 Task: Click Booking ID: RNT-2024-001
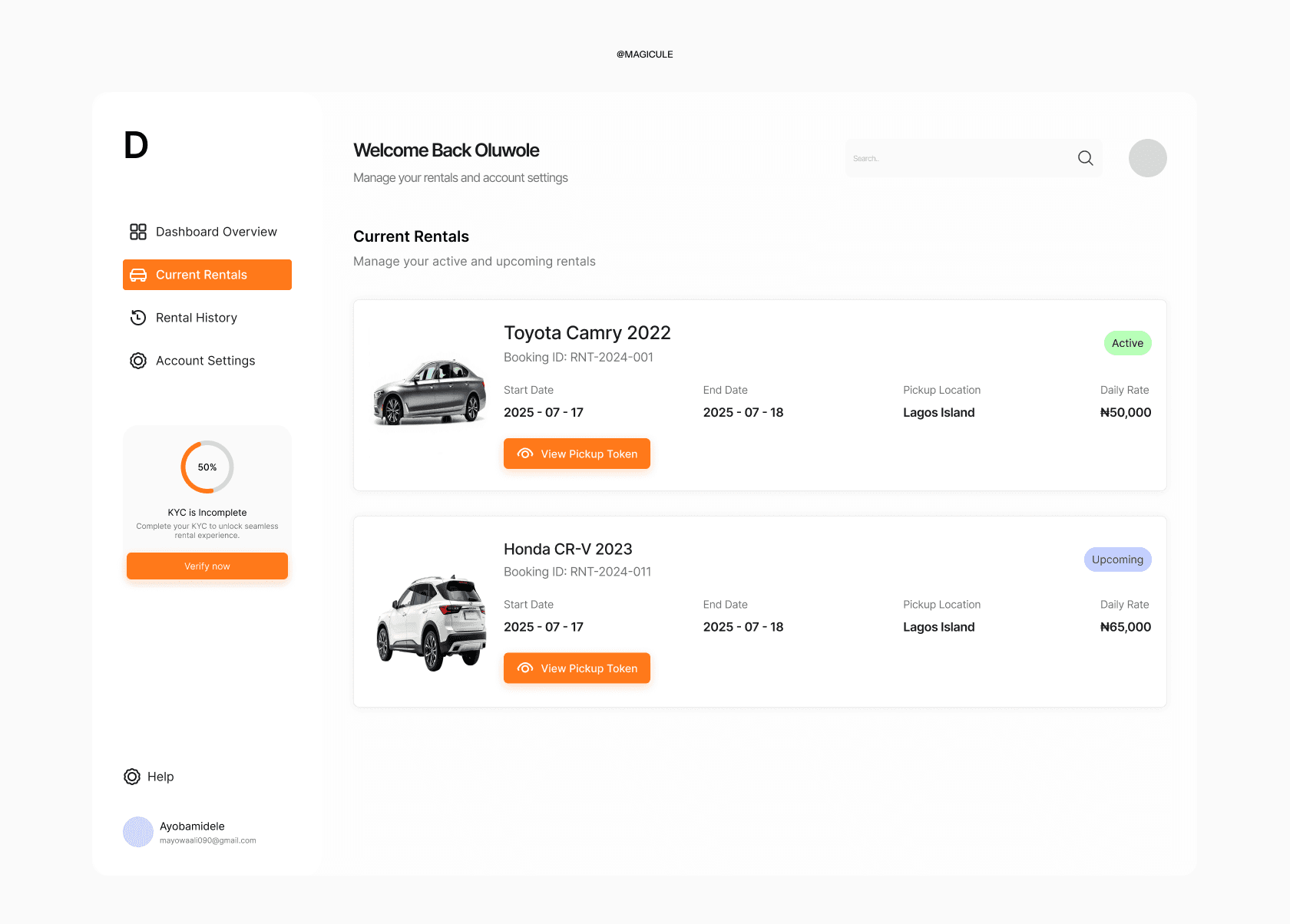coord(578,358)
